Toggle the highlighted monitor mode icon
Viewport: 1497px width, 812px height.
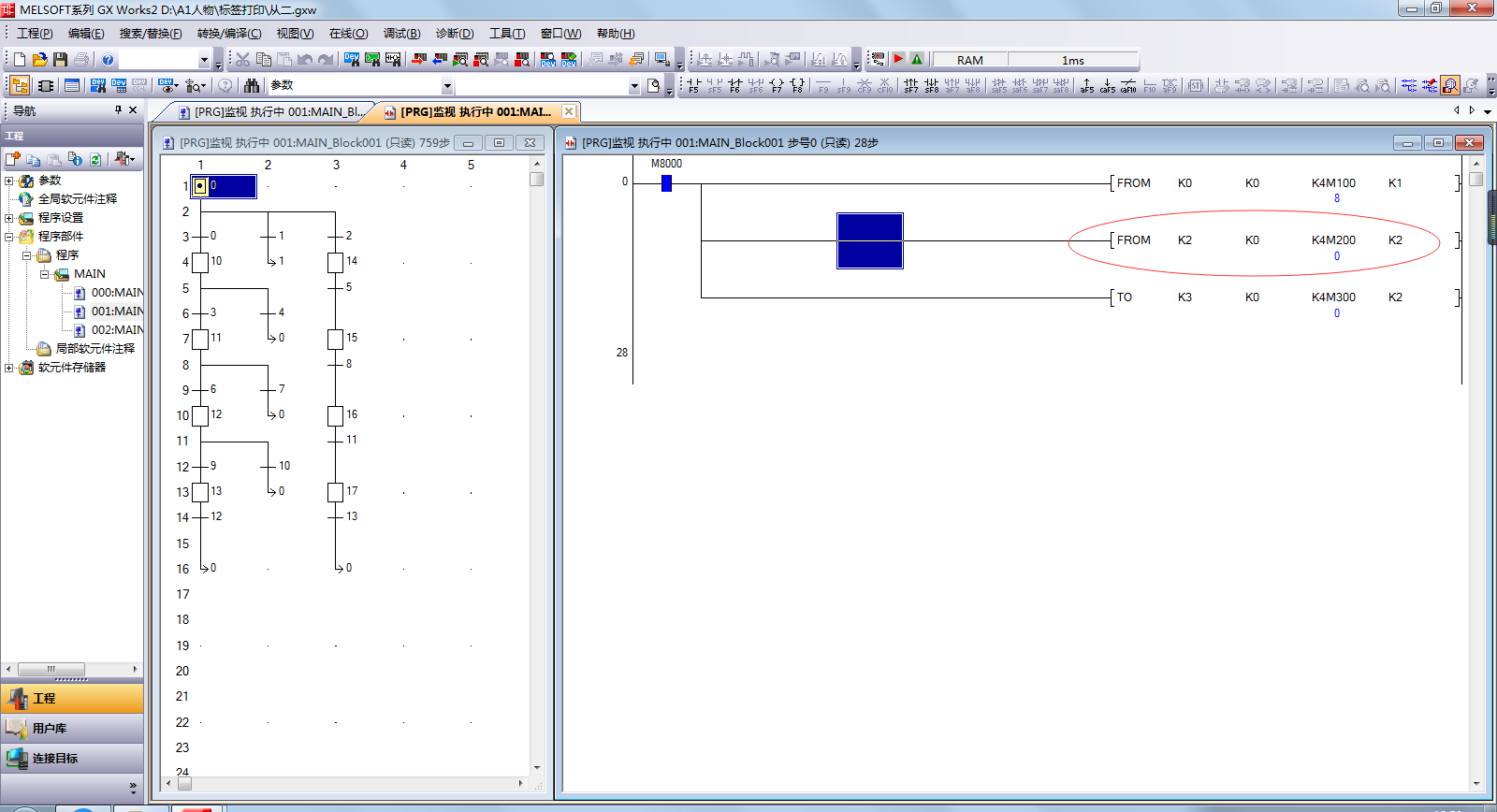click(x=1449, y=85)
